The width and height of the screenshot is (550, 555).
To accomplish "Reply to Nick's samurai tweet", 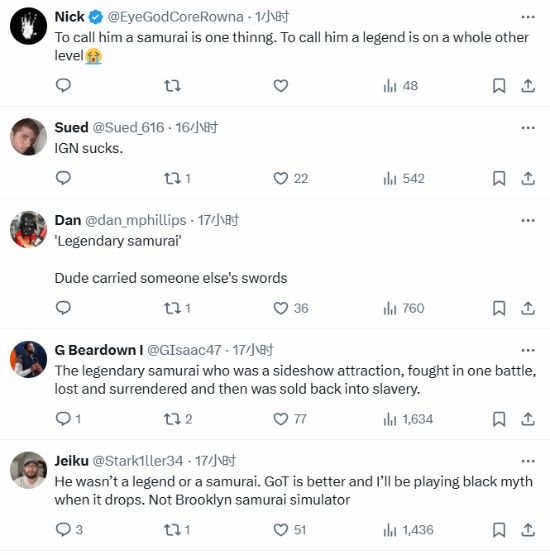I will click(63, 86).
